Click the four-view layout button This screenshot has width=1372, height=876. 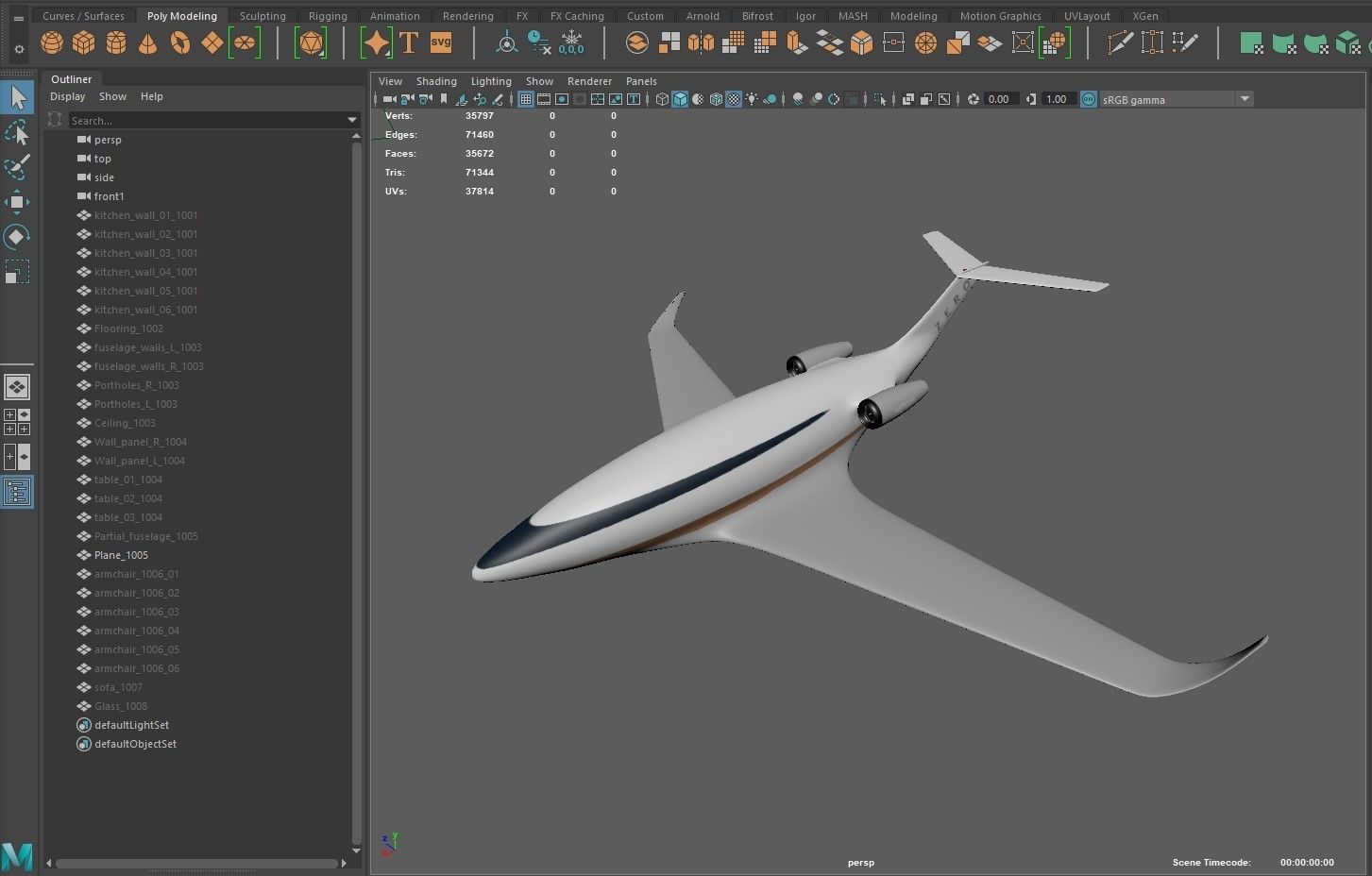click(x=17, y=422)
